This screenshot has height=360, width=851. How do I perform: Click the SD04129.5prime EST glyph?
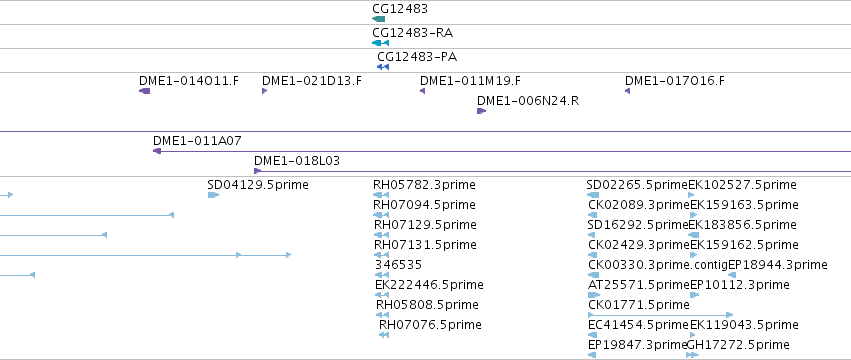click(213, 195)
